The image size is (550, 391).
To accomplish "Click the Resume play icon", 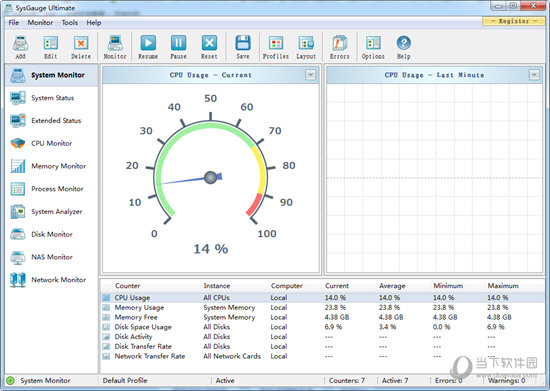I will point(148,43).
